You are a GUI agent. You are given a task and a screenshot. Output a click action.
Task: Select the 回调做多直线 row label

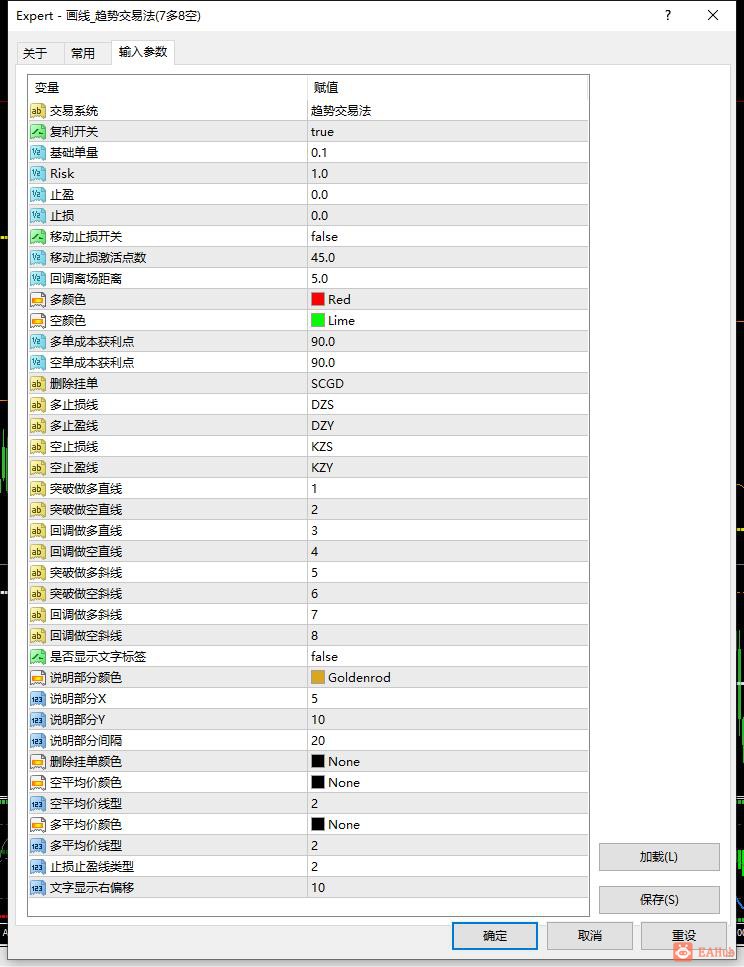pos(86,531)
